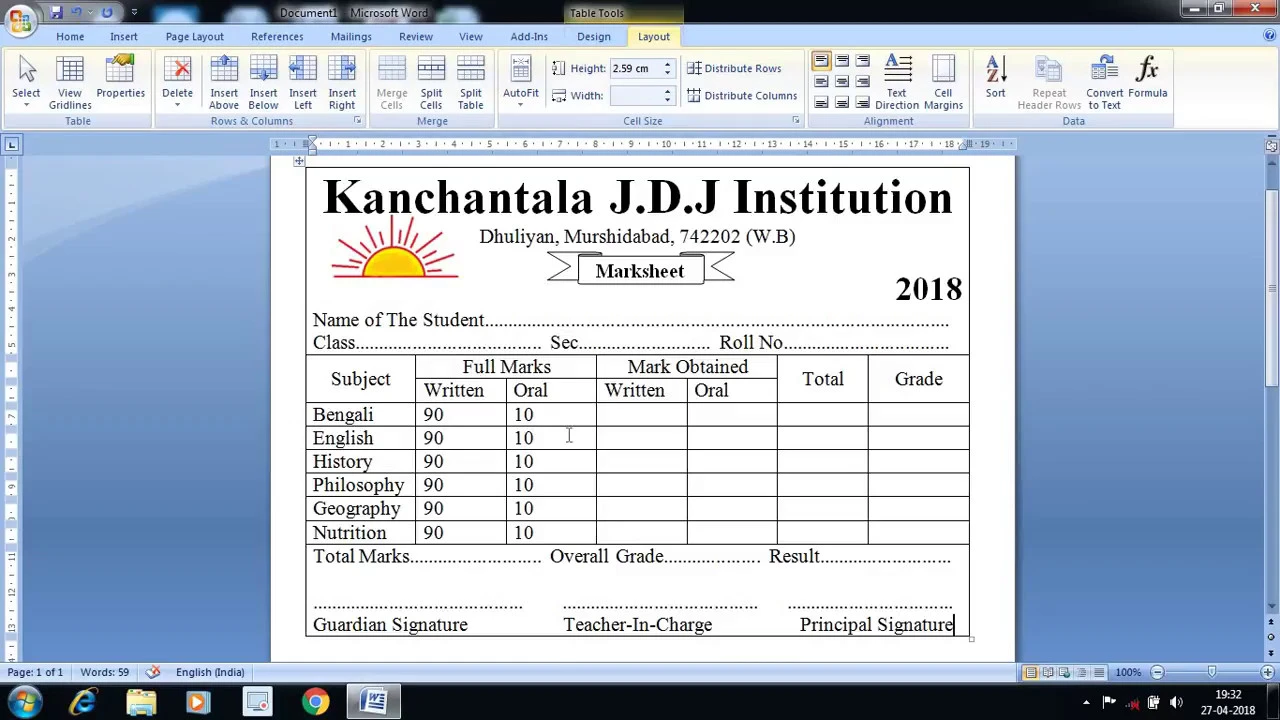1280x720 pixels.
Task: Click Distribute Columns
Action: pos(742,95)
